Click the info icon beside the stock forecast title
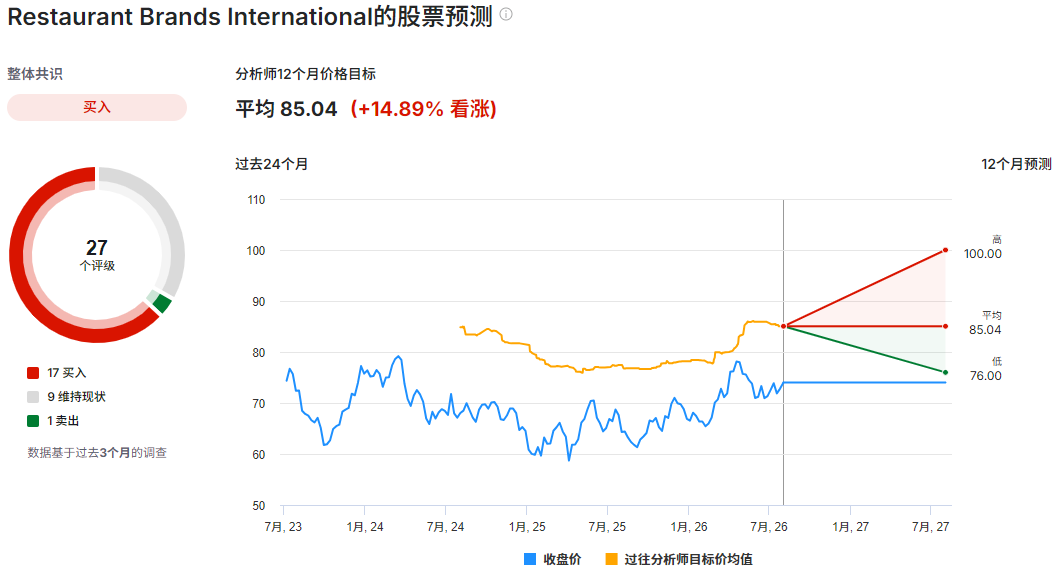Image resolution: width=1056 pixels, height=570 pixels. click(506, 14)
